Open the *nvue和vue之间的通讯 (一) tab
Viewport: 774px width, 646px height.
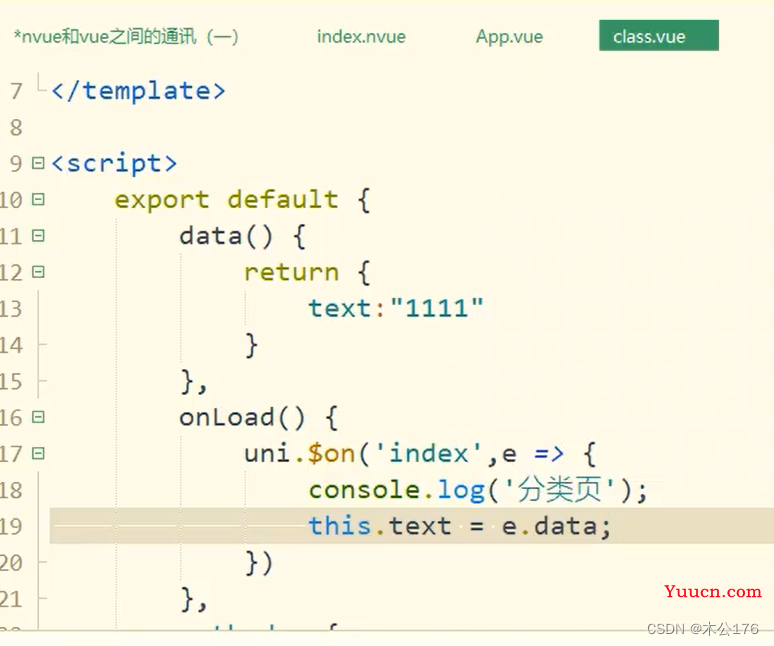point(126,37)
